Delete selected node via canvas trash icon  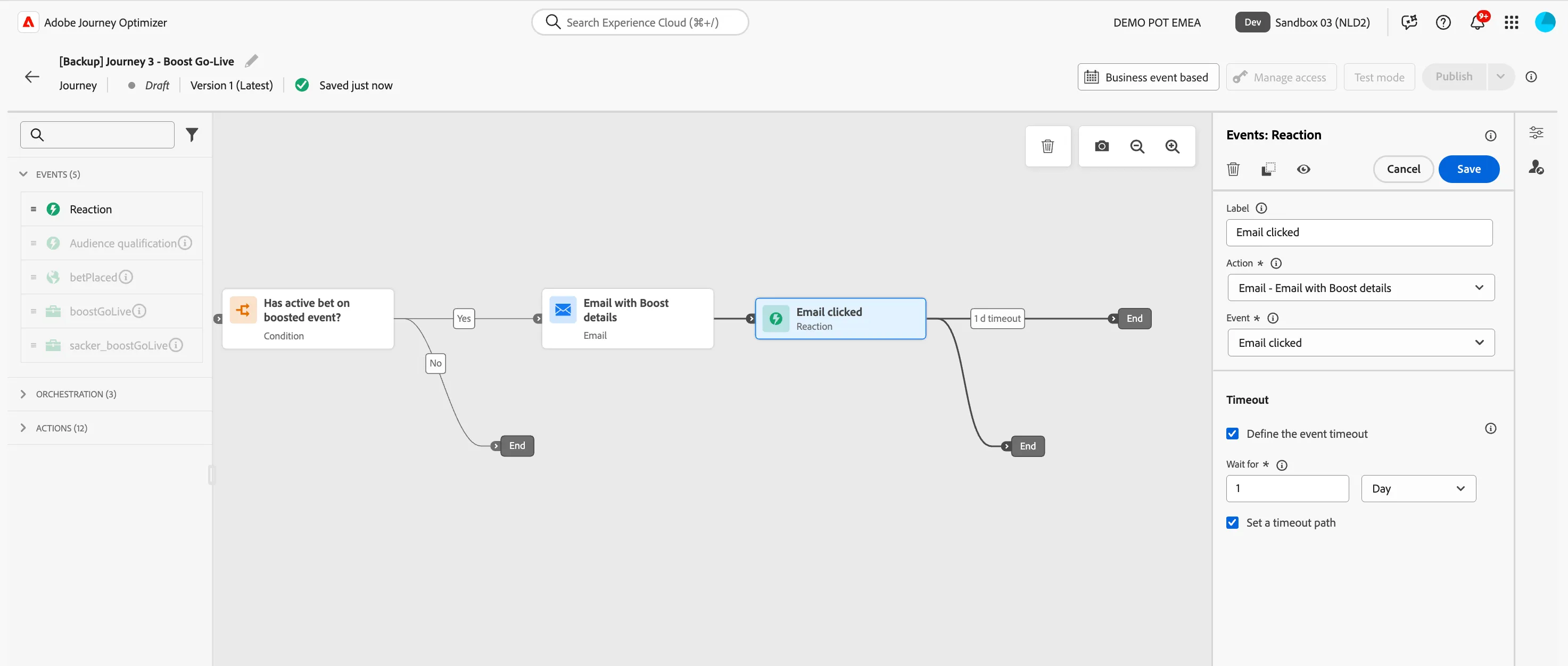[1047, 146]
